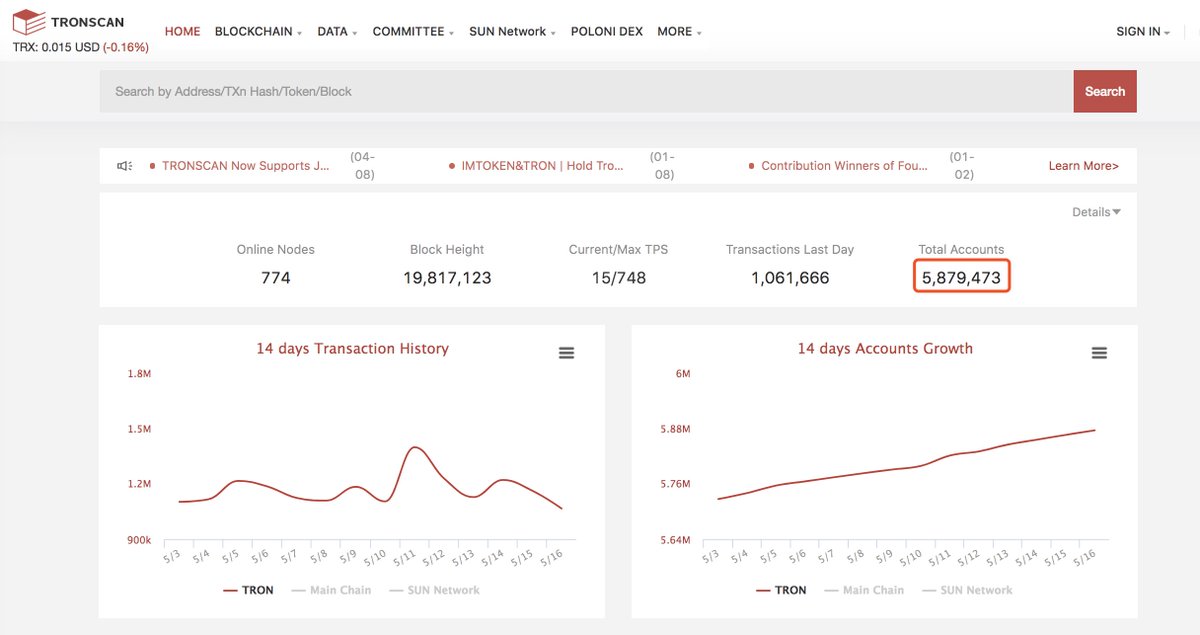The image size is (1200, 635).
Task: Click the 5/11 peak on Transaction History line
Action: click(415, 448)
